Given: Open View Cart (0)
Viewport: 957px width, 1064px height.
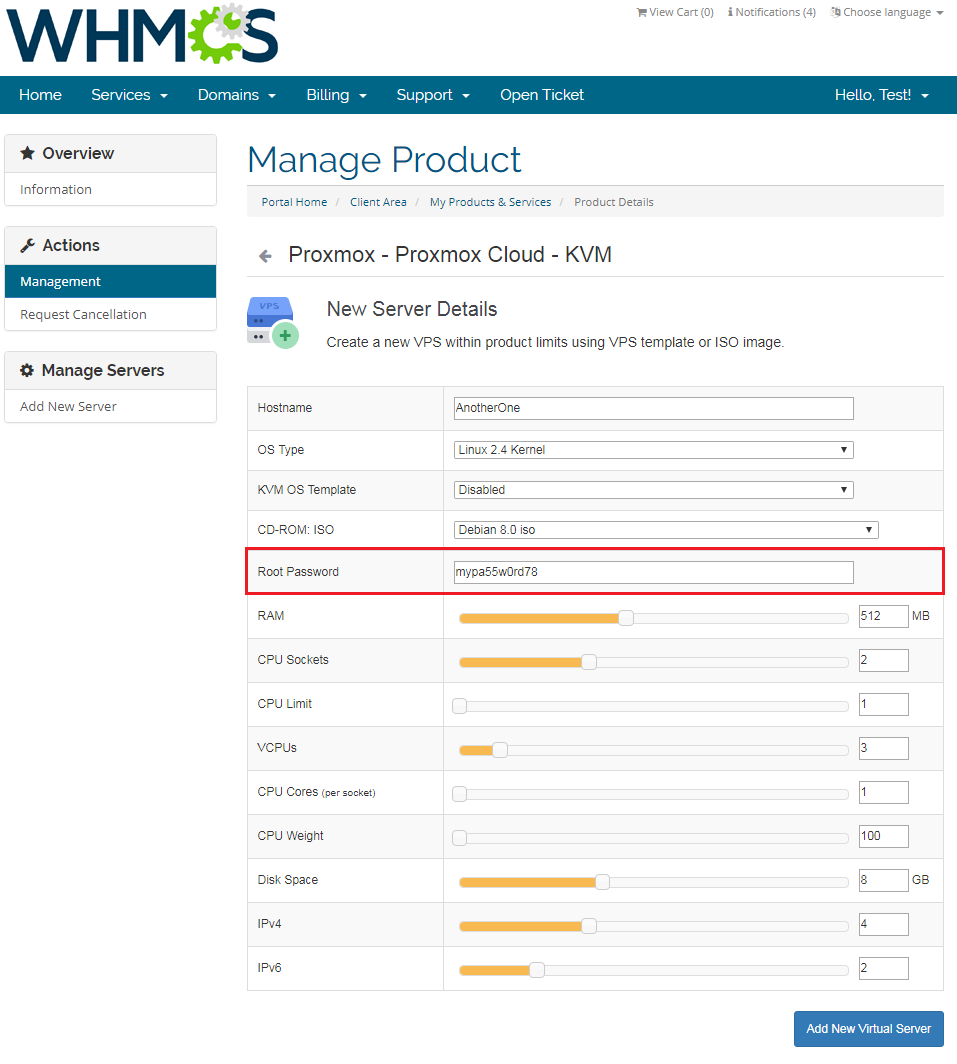Looking at the screenshot, I should point(675,12).
